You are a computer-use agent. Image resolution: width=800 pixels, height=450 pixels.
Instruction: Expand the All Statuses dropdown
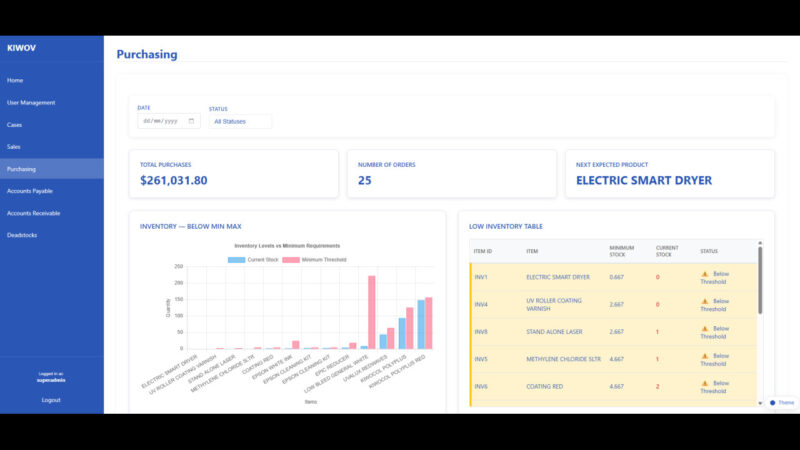coord(240,121)
